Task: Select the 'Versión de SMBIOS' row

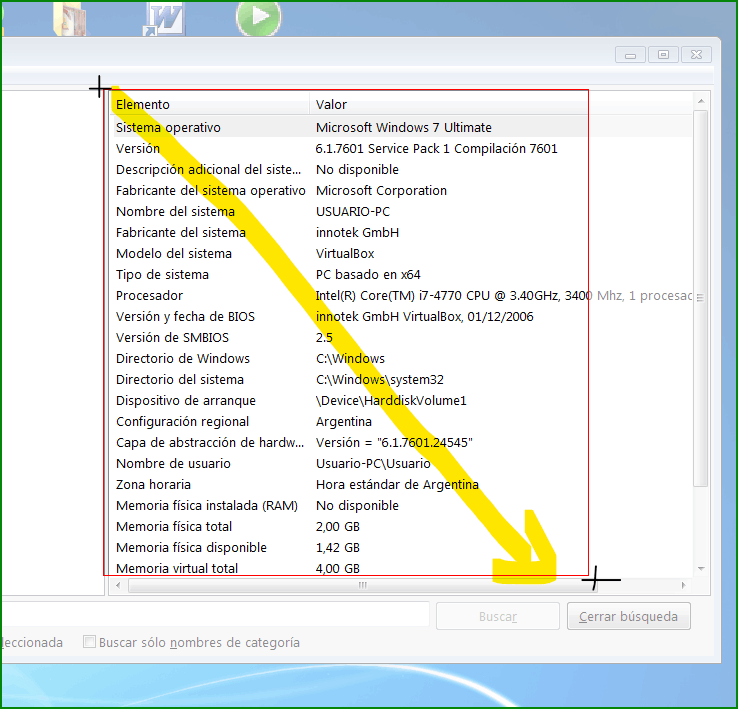Action: coord(401,337)
